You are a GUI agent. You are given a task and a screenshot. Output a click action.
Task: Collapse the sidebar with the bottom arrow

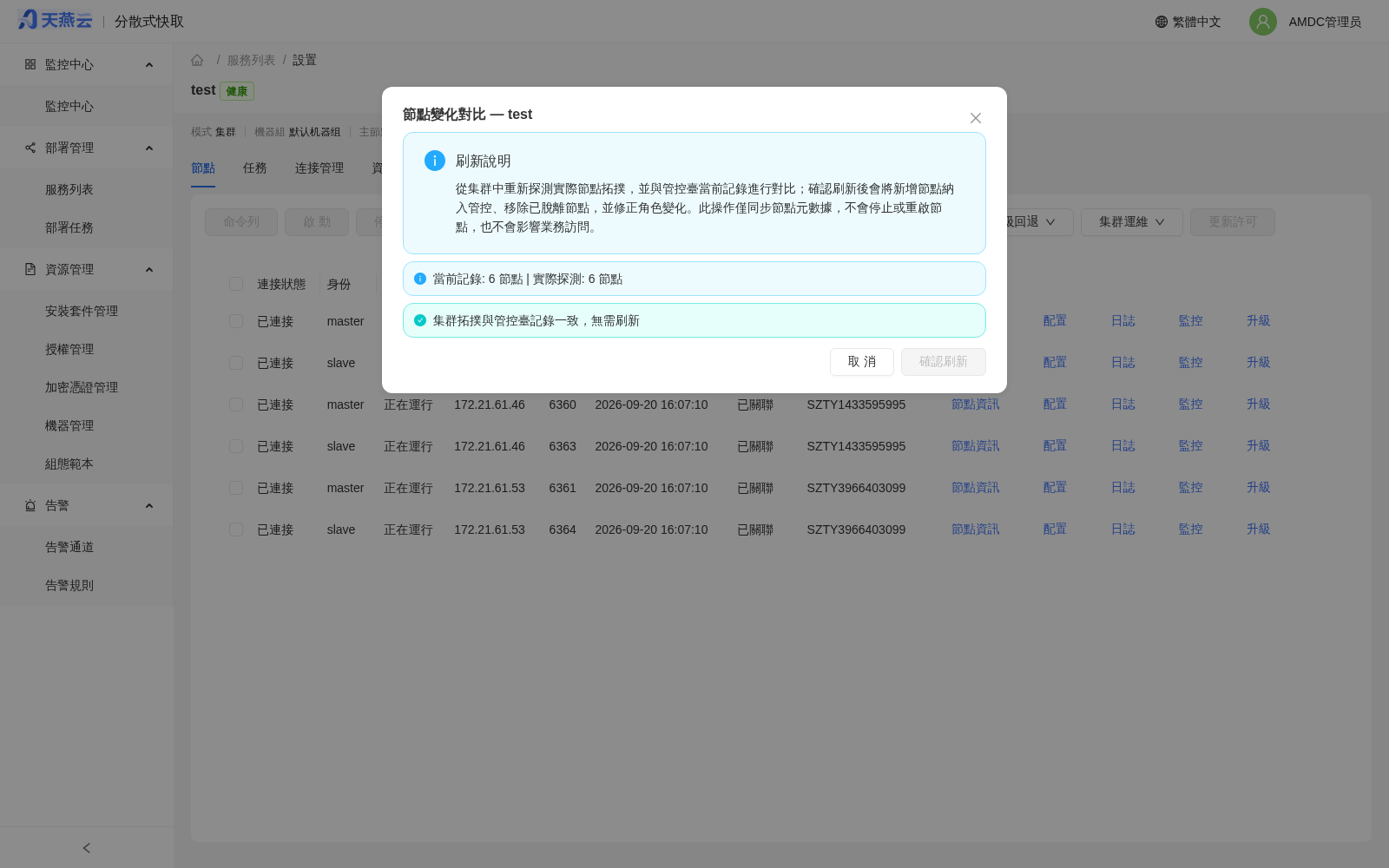coord(87,848)
